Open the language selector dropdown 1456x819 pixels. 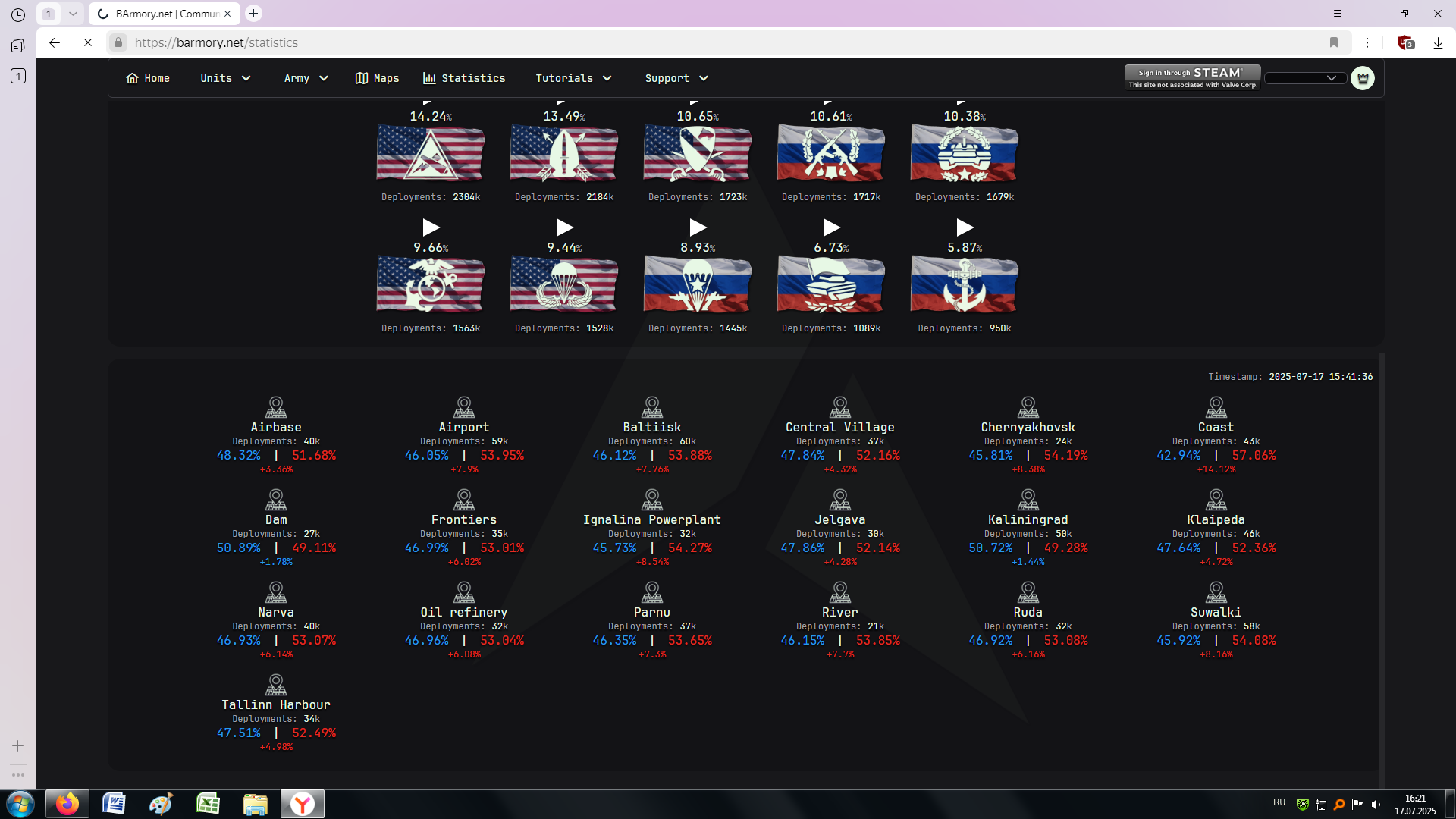1304,78
